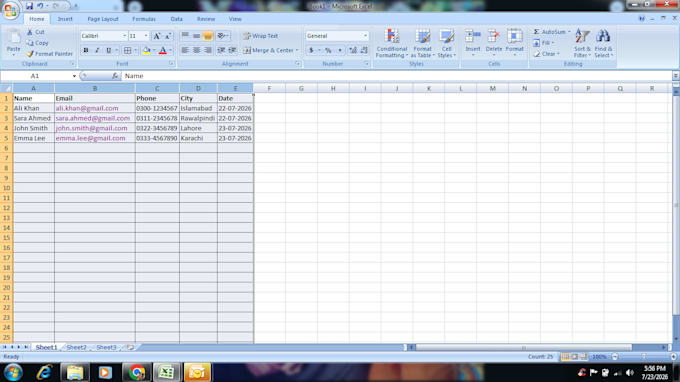The image size is (680, 382).
Task: Open the Office Button menu
Action: (x=10, y=10)
